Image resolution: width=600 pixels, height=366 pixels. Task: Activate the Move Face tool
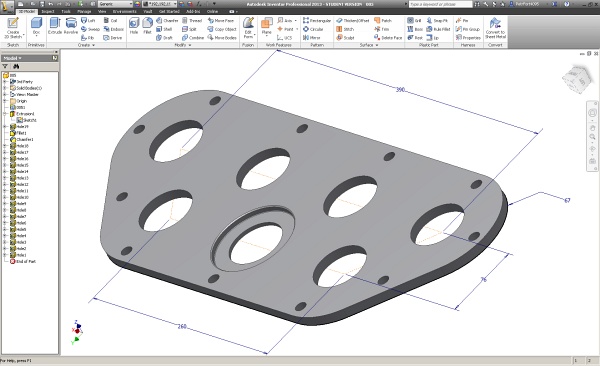pyautogui.click(x=221, y=20)
